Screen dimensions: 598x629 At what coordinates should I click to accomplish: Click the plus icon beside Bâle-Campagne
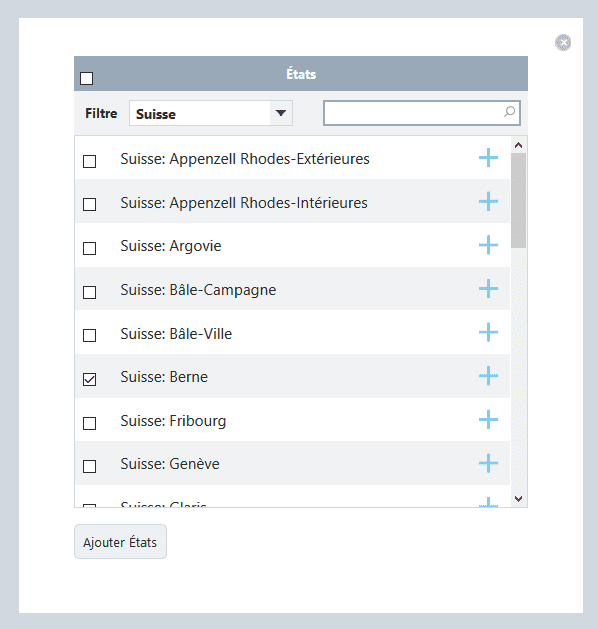point(488,288)
